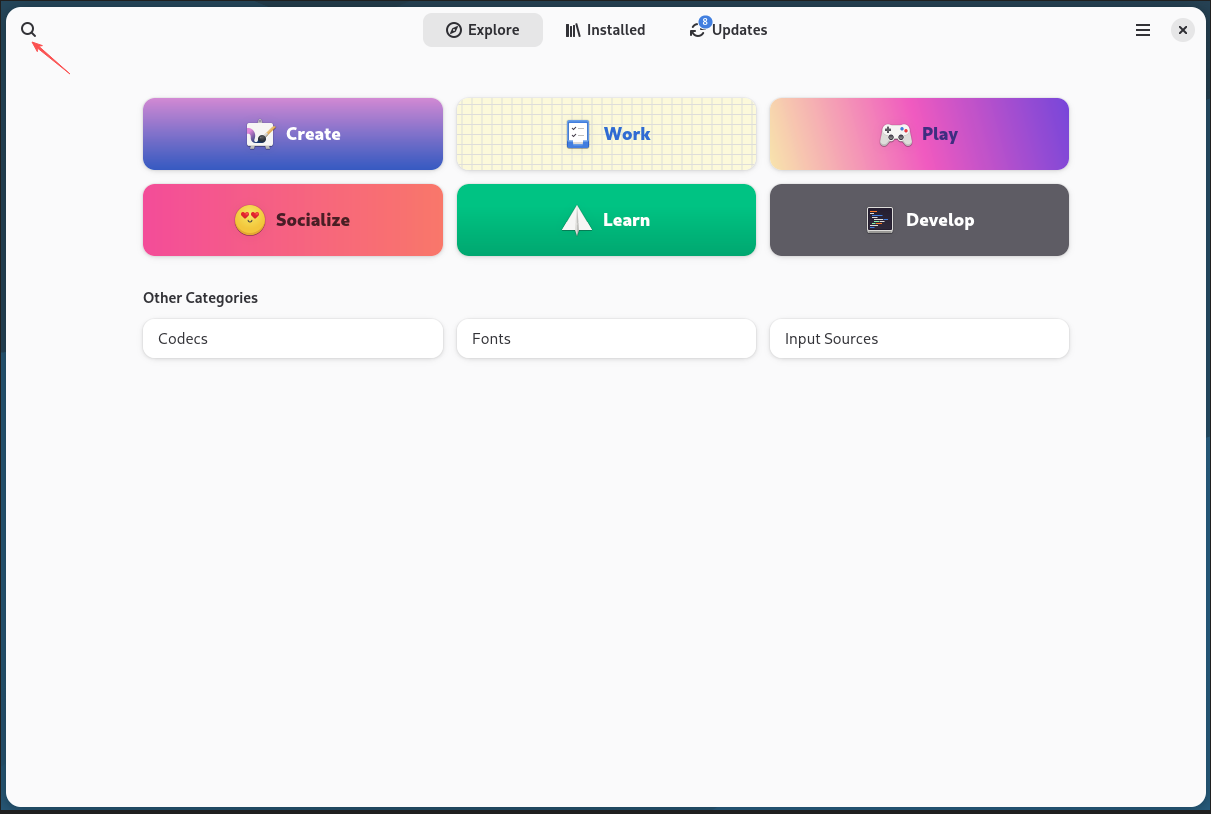
Task: Open the Codecs category
Action: point(292,339)
